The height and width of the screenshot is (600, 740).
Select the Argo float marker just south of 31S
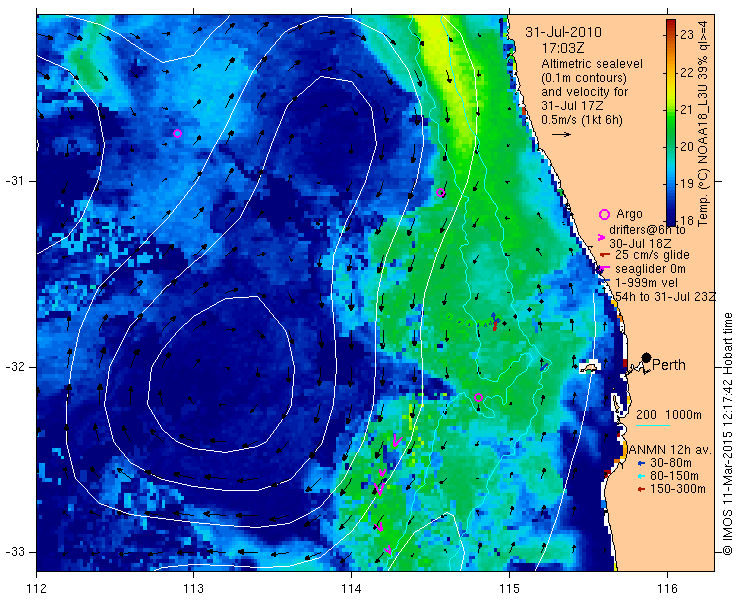(440, 193)
